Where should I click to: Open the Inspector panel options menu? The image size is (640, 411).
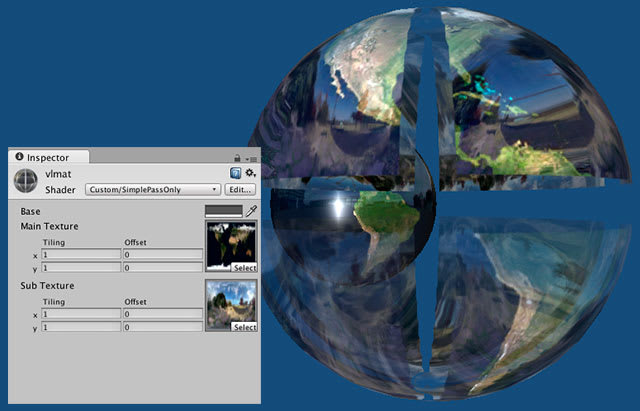tap(250, 158)
